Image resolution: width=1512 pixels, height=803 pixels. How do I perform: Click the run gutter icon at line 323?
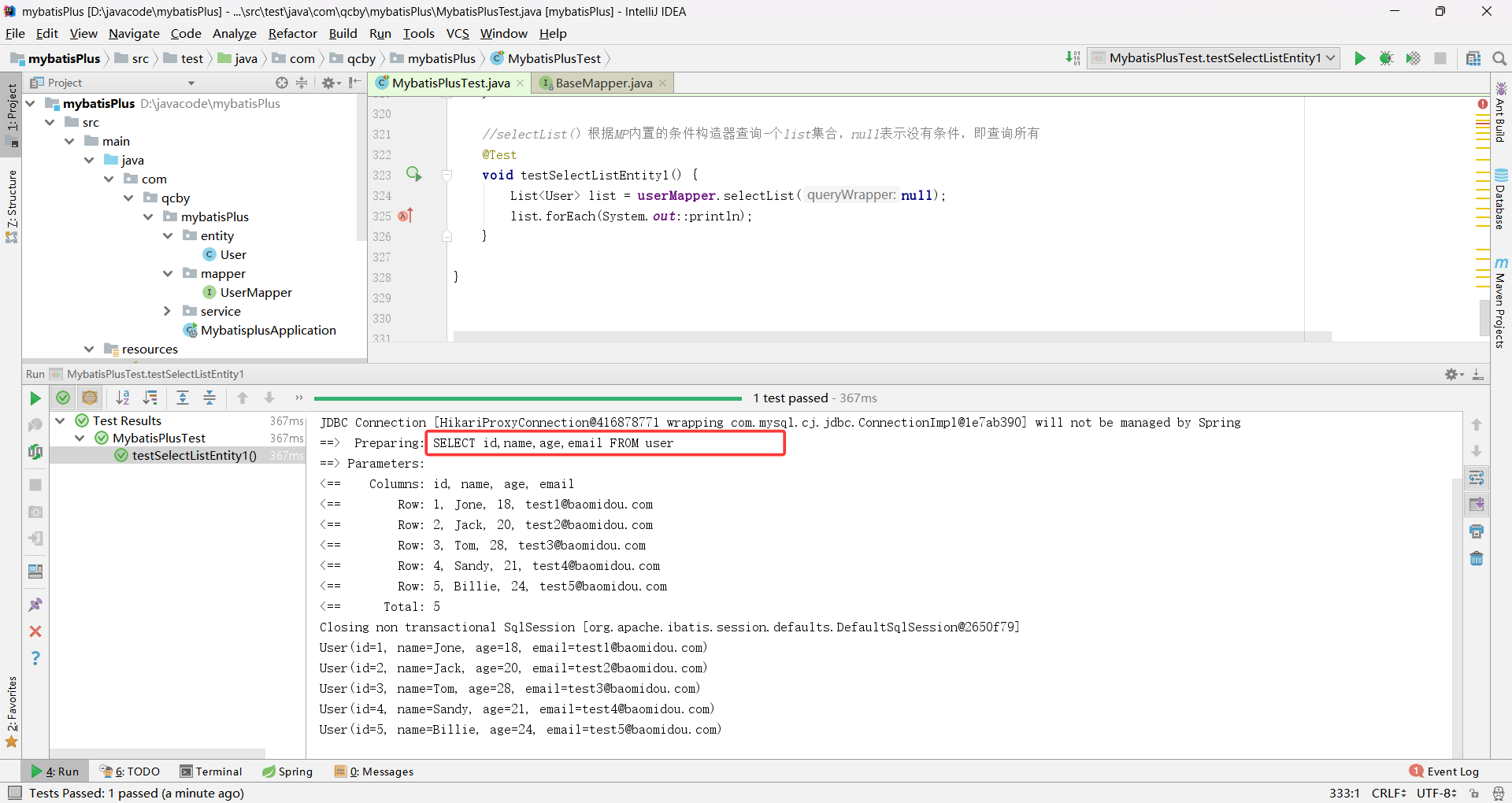(x=413, y=174)
